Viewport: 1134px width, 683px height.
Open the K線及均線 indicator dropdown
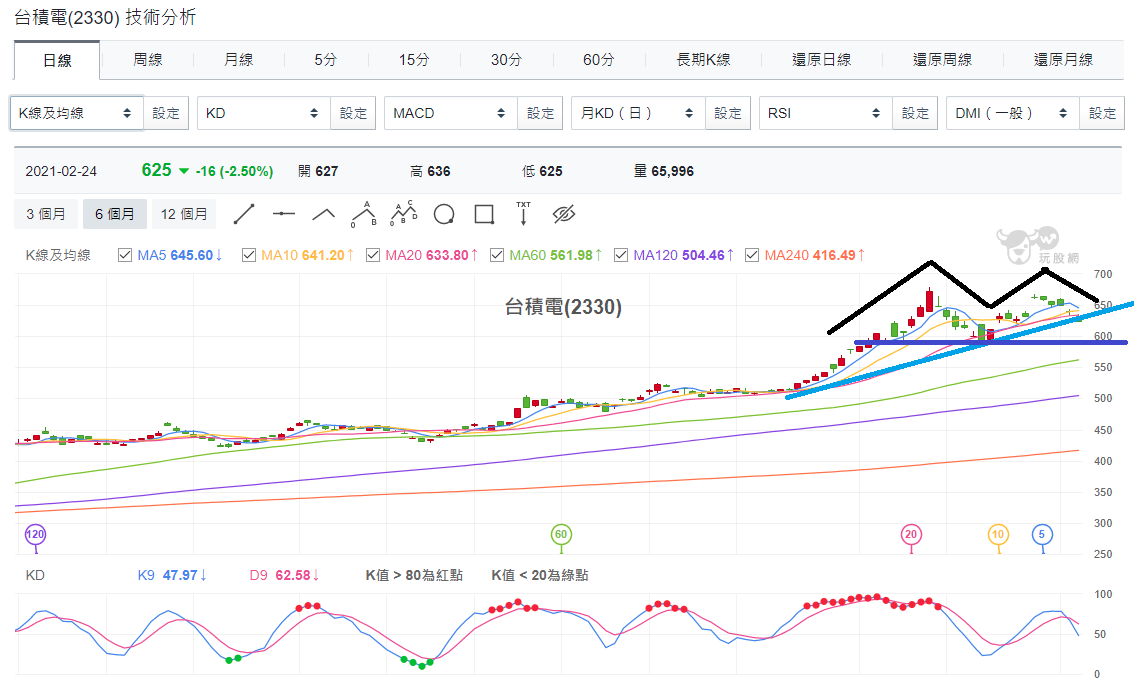click(x=76, y=113)
